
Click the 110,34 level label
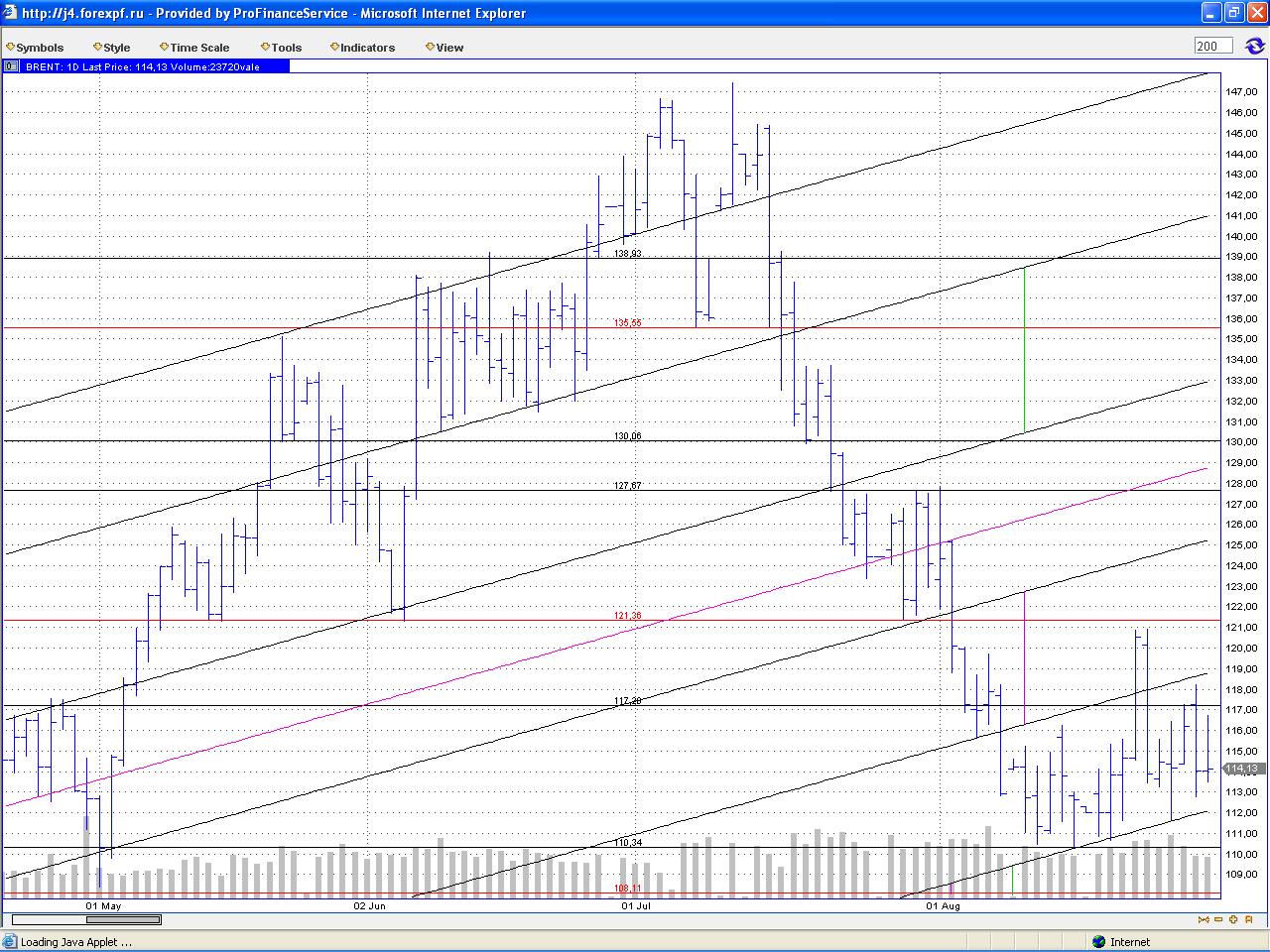coord(627,843)
